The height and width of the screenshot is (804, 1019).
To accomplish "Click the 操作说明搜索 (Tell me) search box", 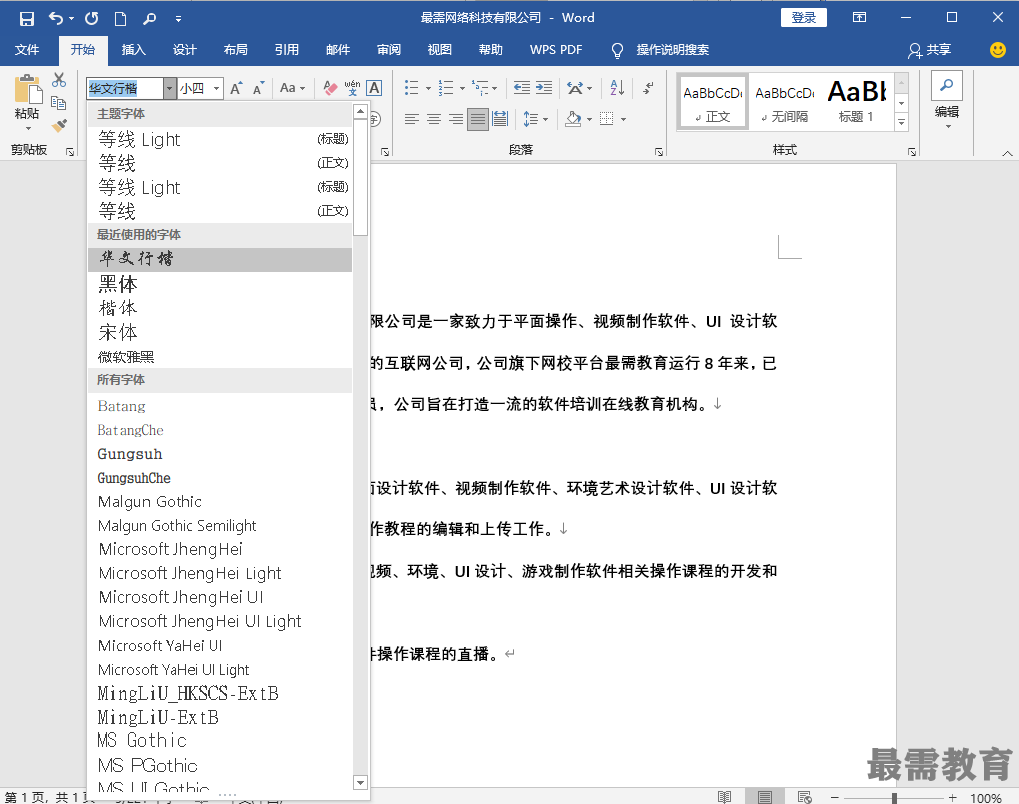I will click(x=672, y=50).
